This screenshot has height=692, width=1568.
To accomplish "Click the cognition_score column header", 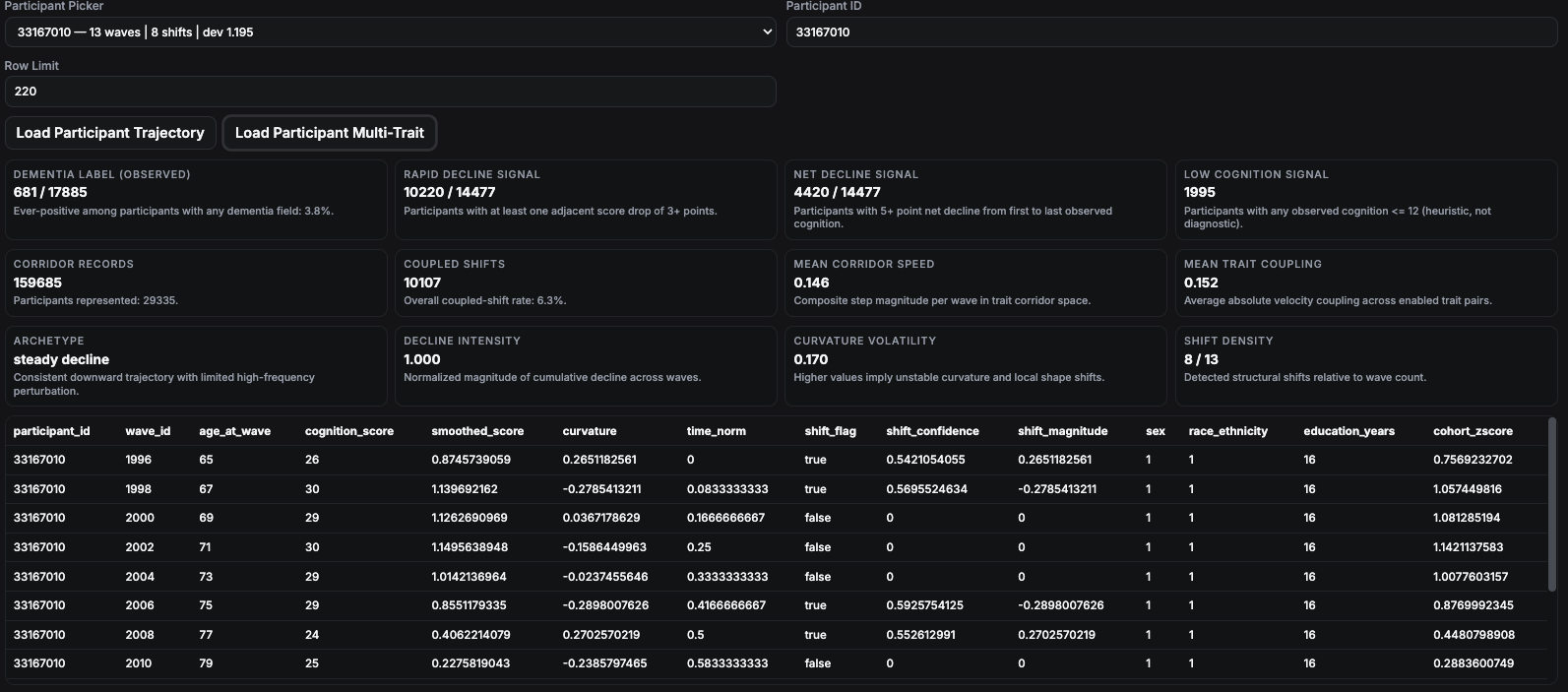I will [x=348, y=431].
